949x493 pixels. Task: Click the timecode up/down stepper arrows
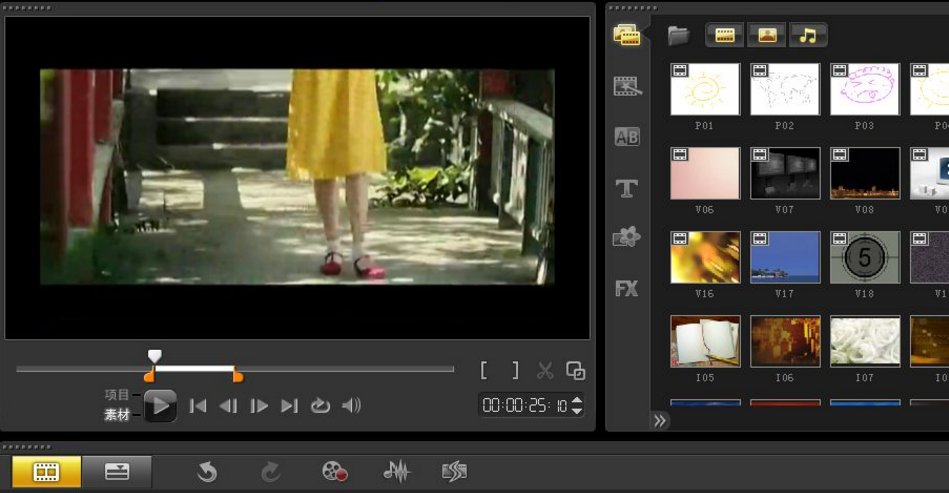(x=577, y=406)
